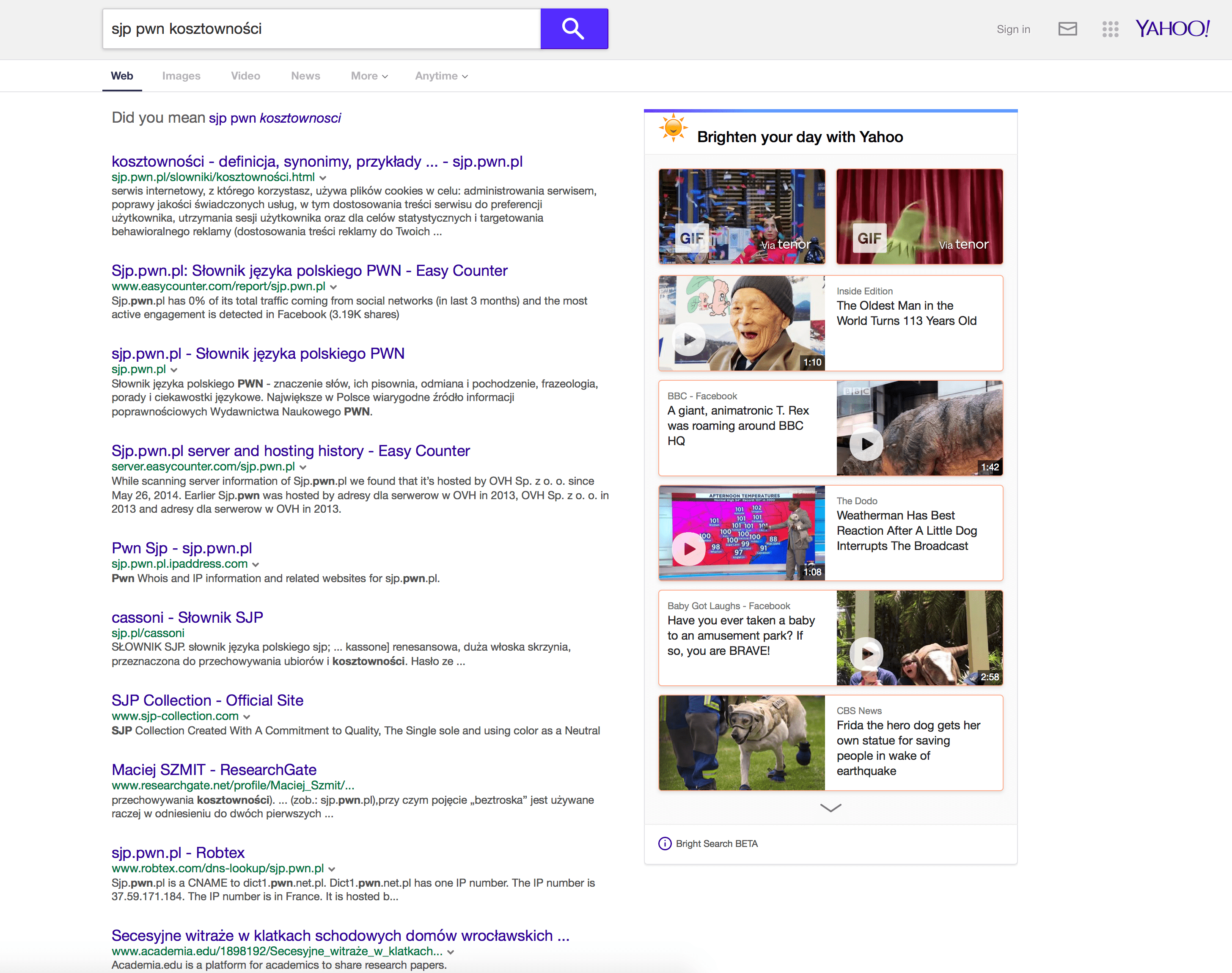This screenshot has width=1232, height=973.
Task: Open the More search dropdown
Action: [370, 76]
